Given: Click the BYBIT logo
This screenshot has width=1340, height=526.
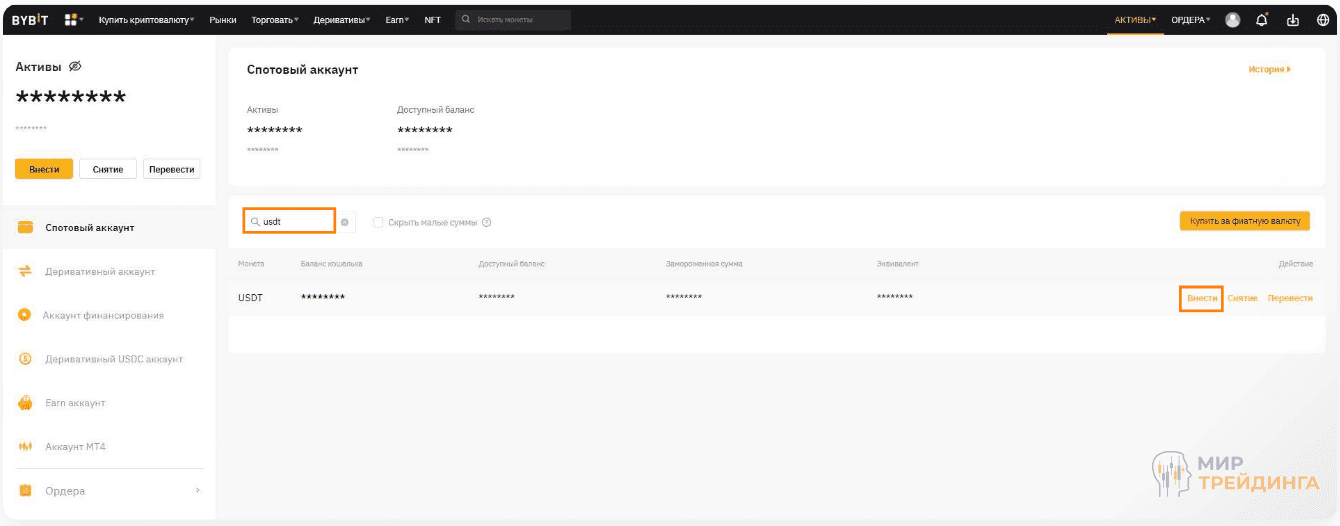Looking at the screenshot, I should point(30,19).
